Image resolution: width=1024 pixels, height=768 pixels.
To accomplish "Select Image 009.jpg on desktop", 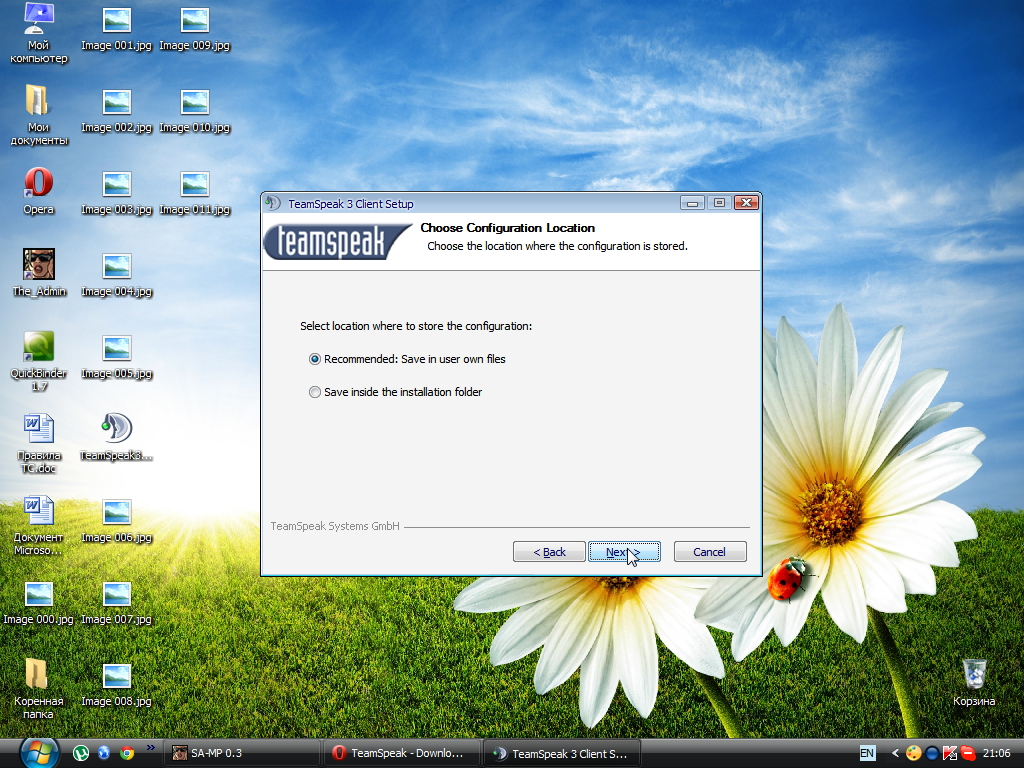I will [x=195, y=28].
